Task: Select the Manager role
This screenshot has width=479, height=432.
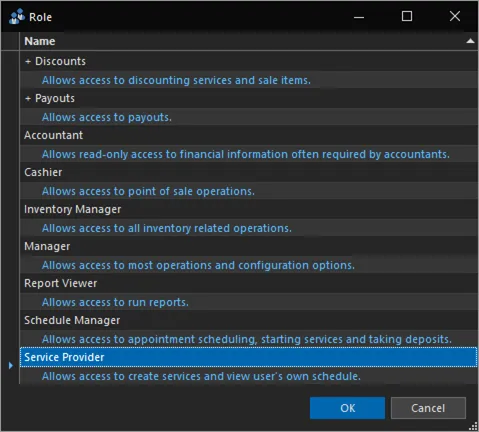Action: pos(248,246)
